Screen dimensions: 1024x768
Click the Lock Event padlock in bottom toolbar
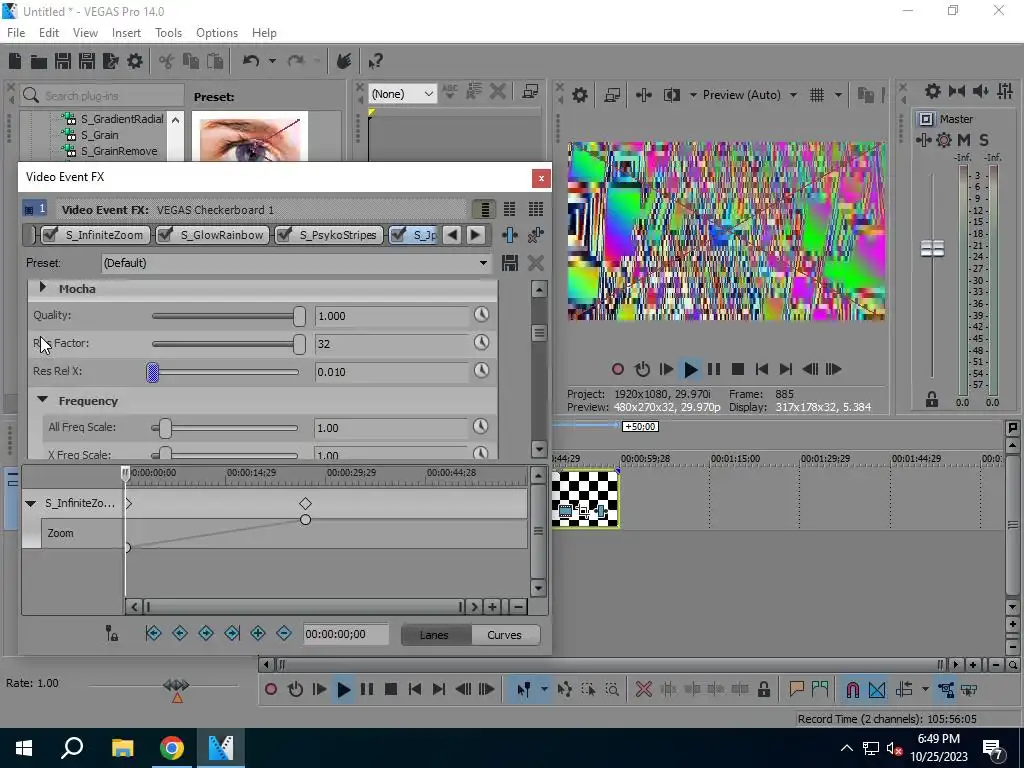[764, 690]
